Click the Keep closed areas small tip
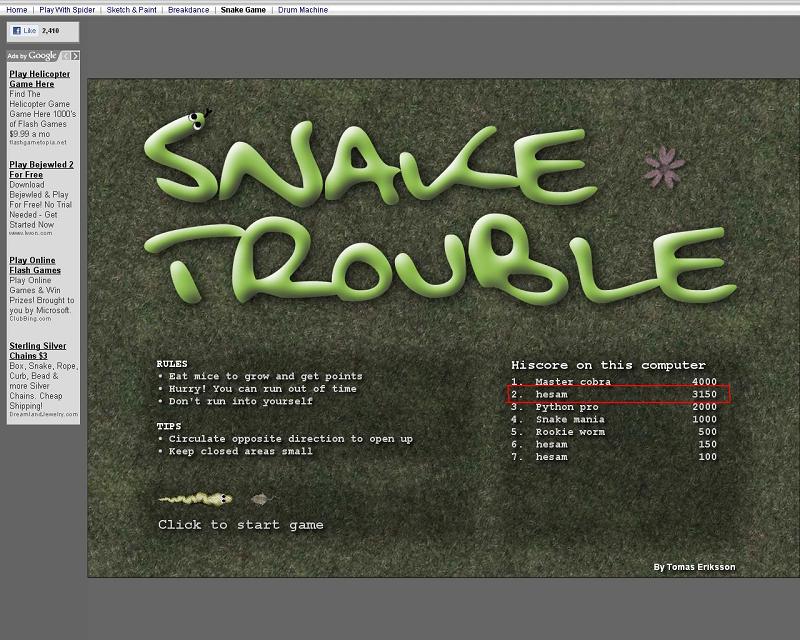Viewport: 800px width, 640px height. click(240, 451)
